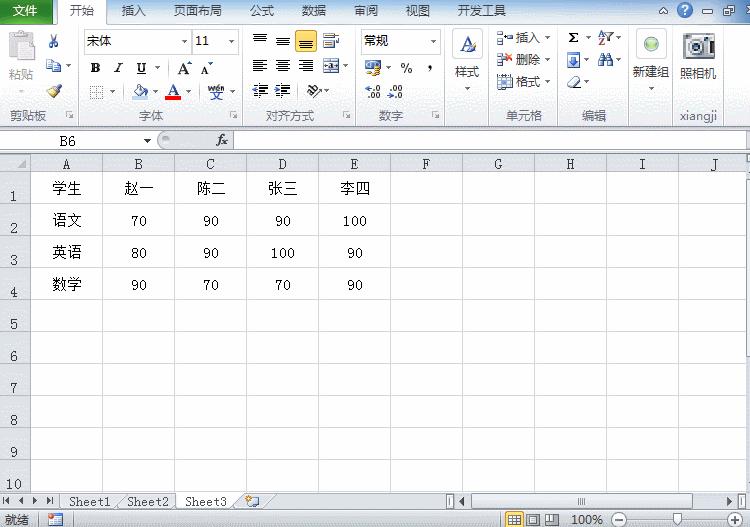Click the zoom slider handle
This screenshot has width=750, height=527.
677,519
